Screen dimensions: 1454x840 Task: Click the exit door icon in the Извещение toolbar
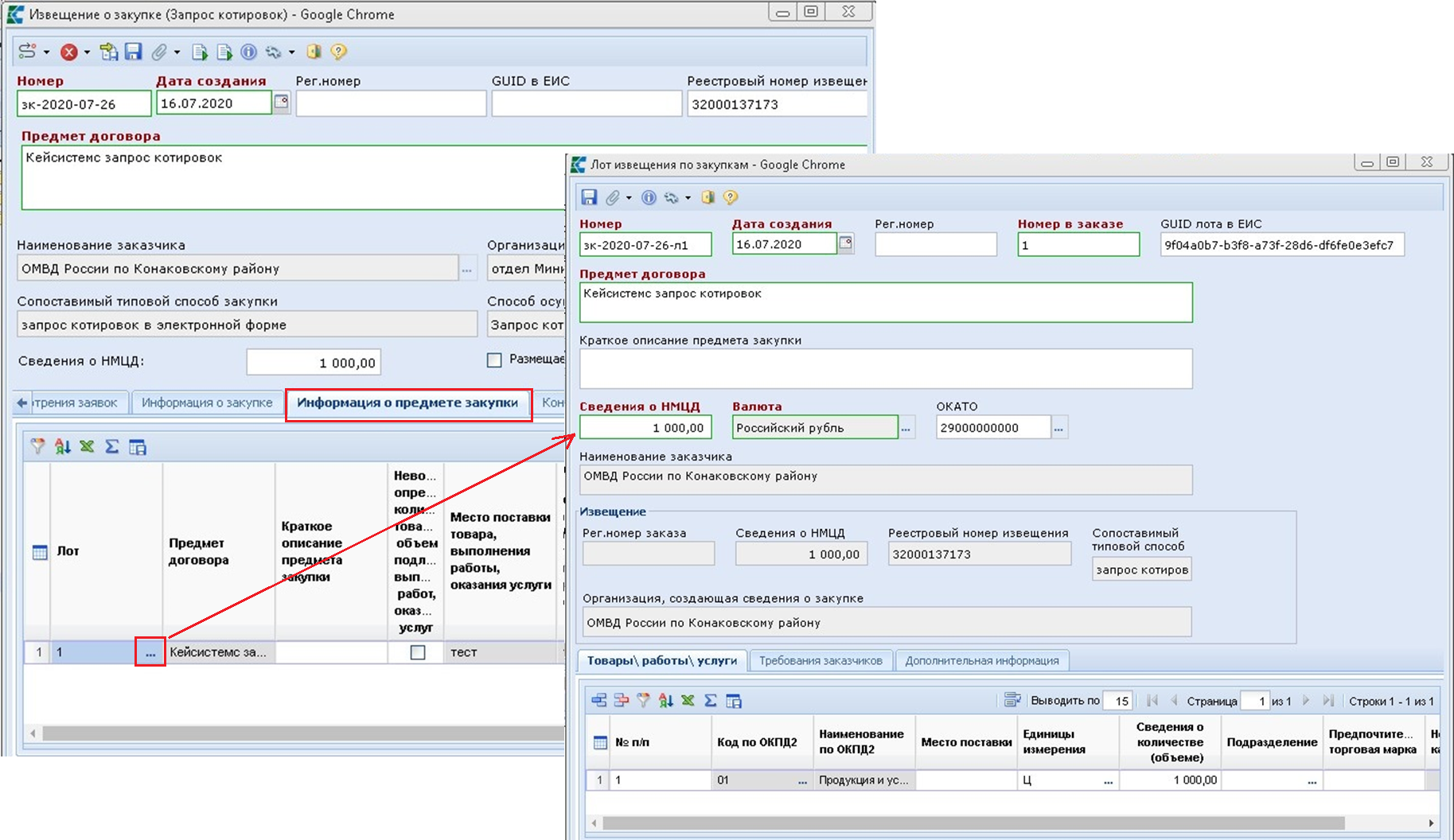314,52
